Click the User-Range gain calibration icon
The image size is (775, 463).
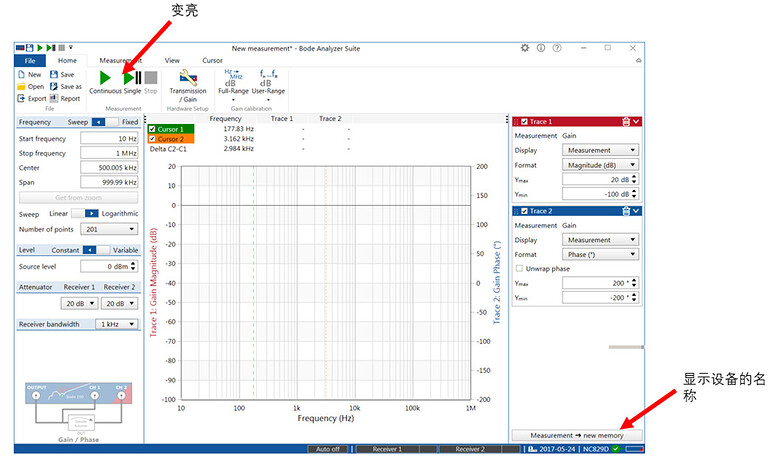point(267,78)
